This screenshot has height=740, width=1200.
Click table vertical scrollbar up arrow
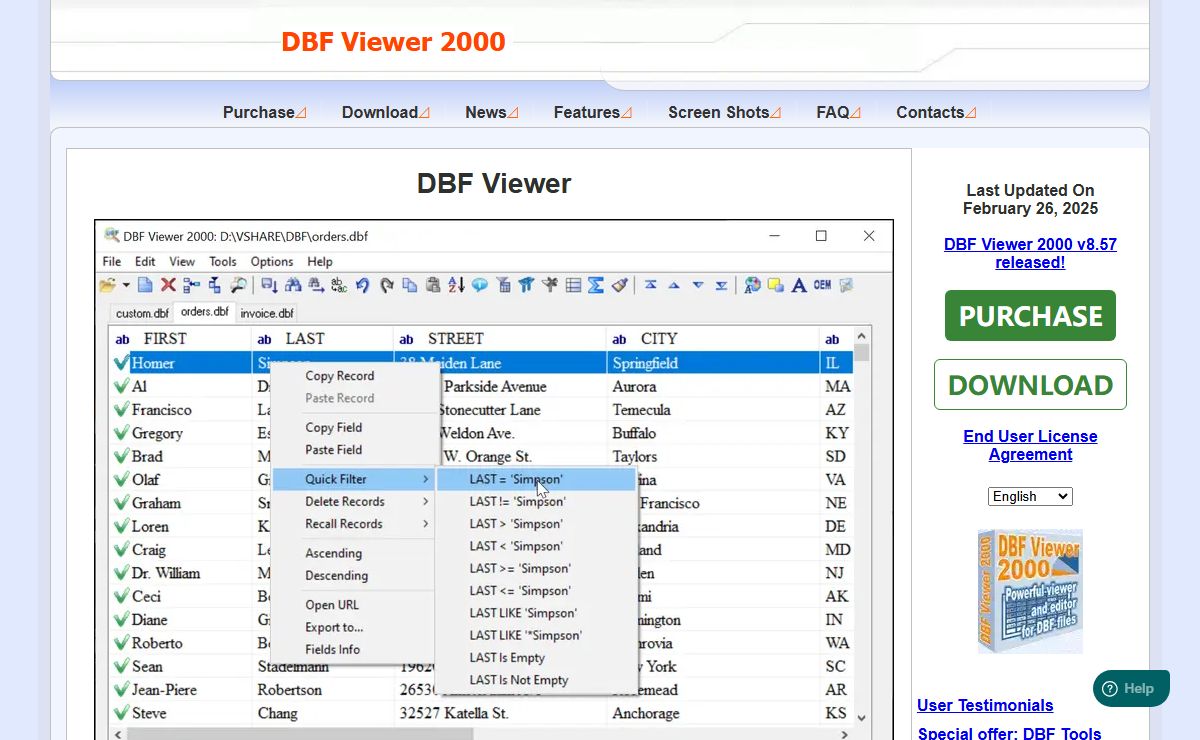(861, 335)
